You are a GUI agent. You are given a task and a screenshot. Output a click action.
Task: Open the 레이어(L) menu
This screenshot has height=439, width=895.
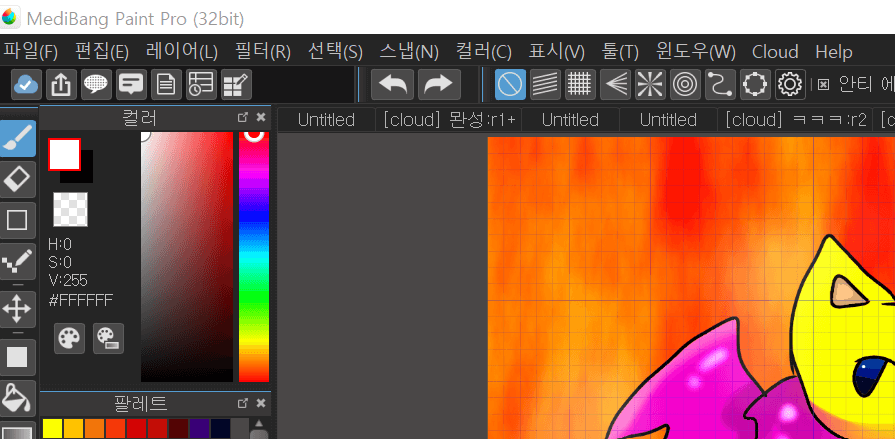point(182,52)
